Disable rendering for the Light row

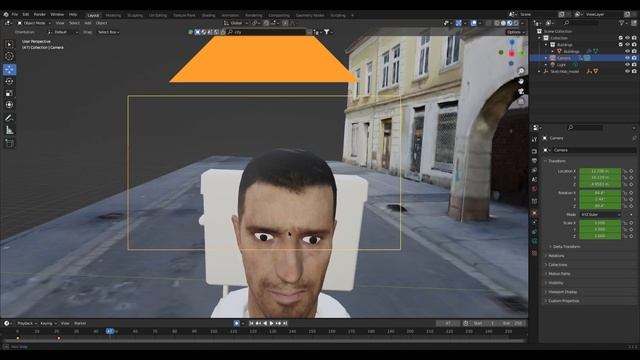(x=634, y=65)
